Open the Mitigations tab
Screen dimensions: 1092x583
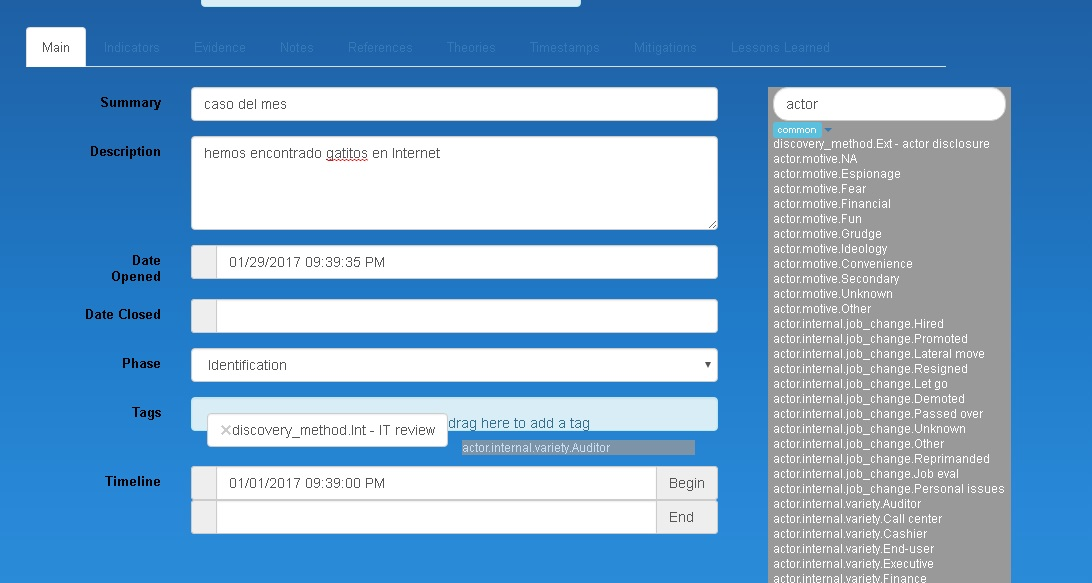(x=665, y=47)
